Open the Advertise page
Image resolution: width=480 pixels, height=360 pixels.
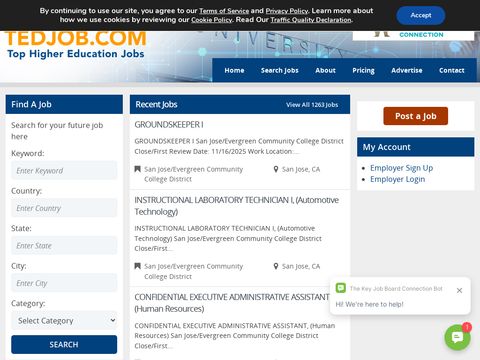tap(407, 70)
